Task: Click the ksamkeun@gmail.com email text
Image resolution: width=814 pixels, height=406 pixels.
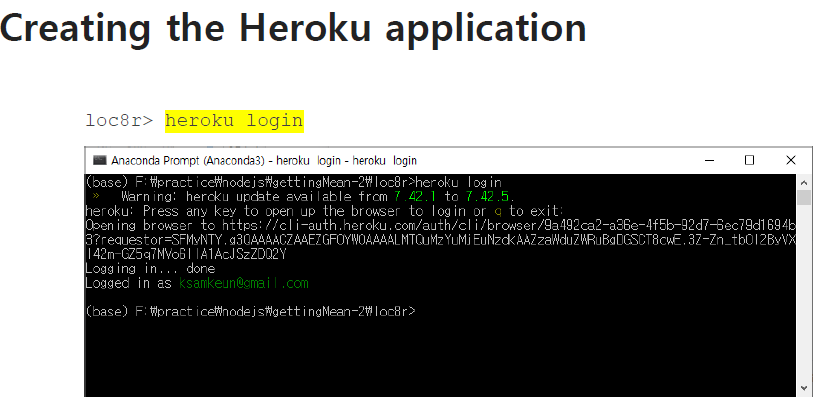Action: coord(244,283)
